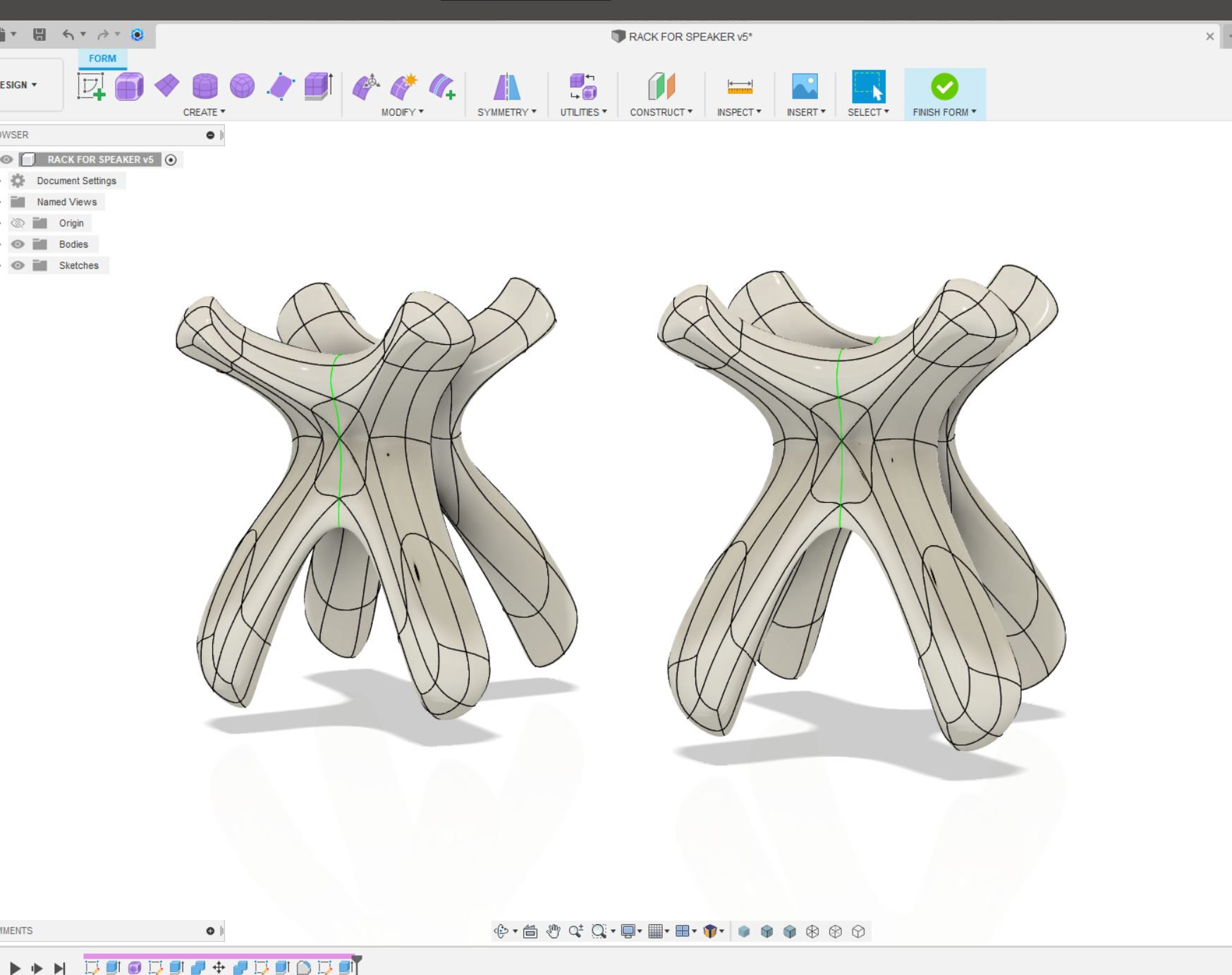1232x975 pixels.
Task: Click the Finish Form button
Action: (944, 87)
